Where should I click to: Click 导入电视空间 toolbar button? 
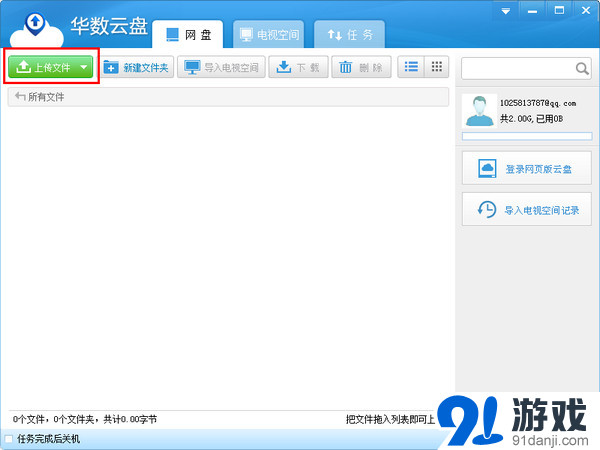[221, 67]
